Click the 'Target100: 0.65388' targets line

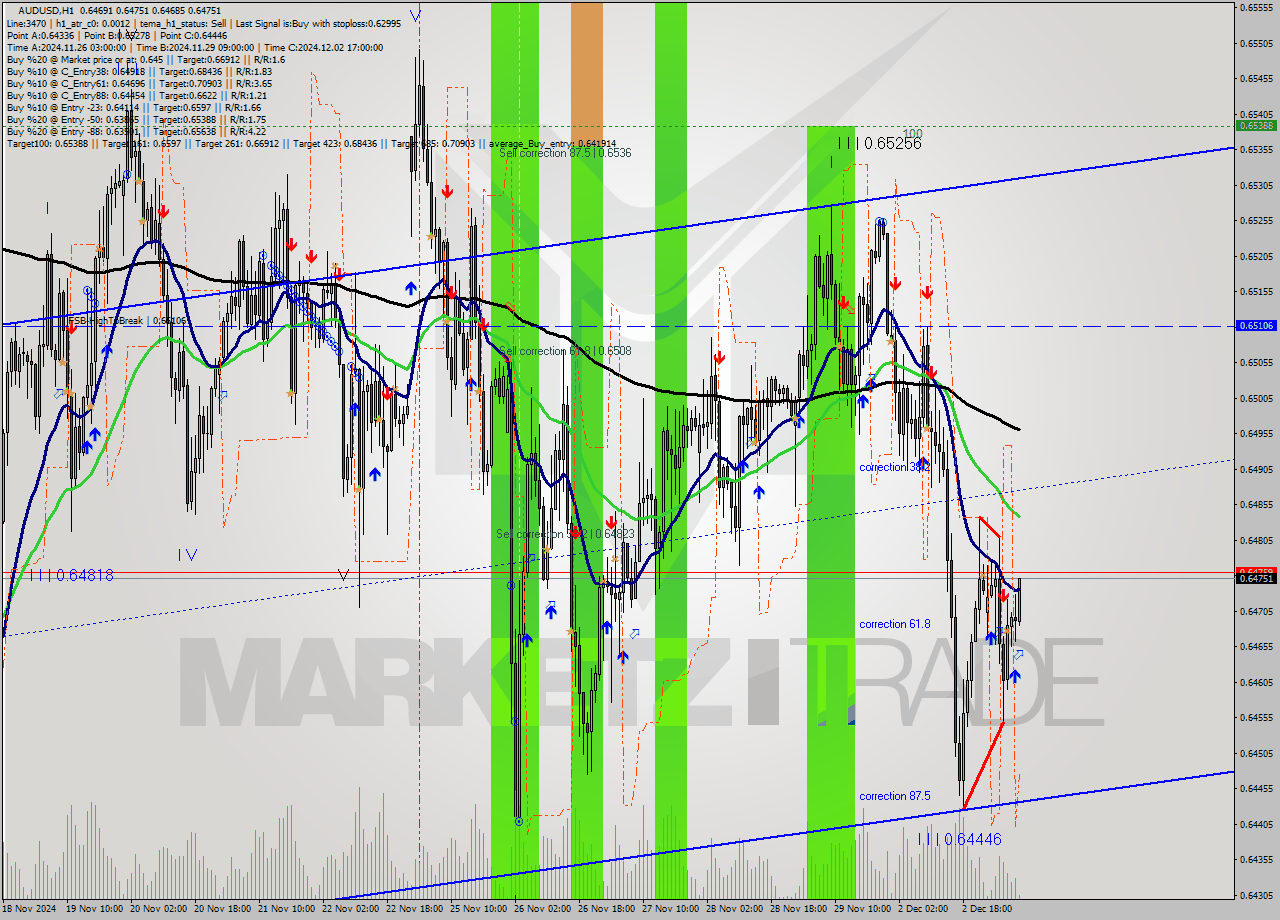(x=311, y=144)
